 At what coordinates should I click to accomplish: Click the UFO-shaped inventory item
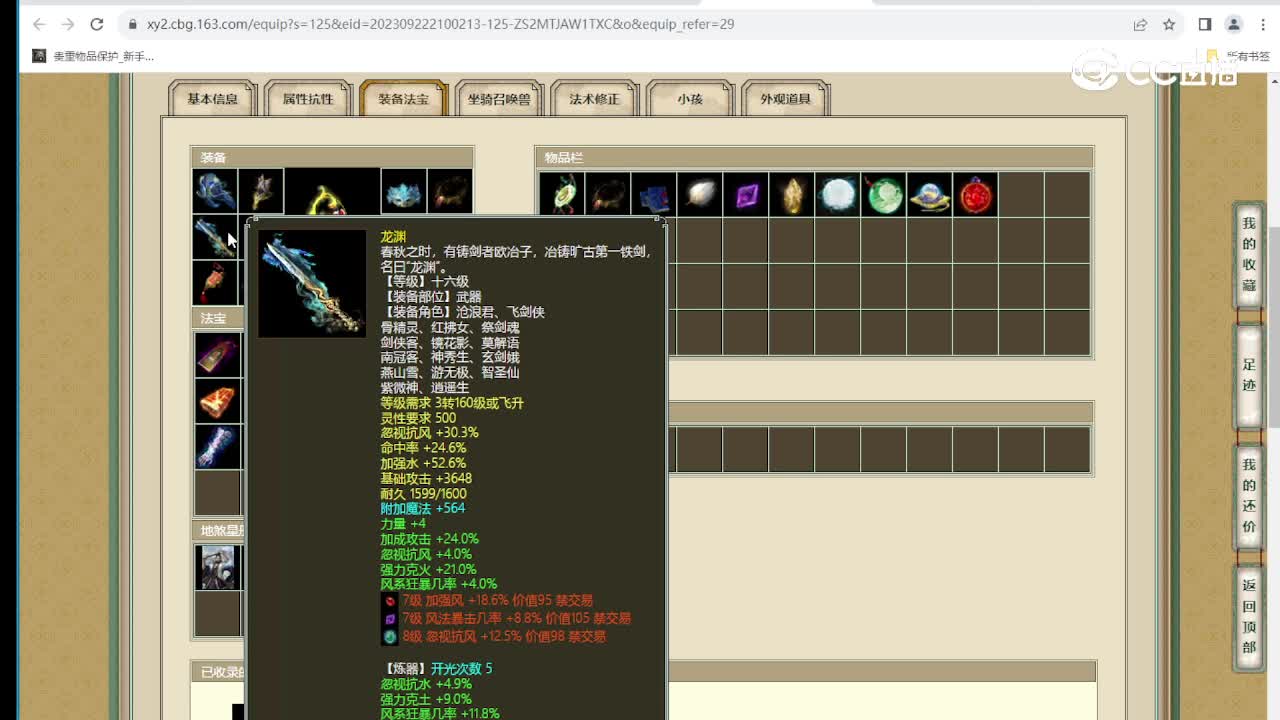(x=930, y=194)
